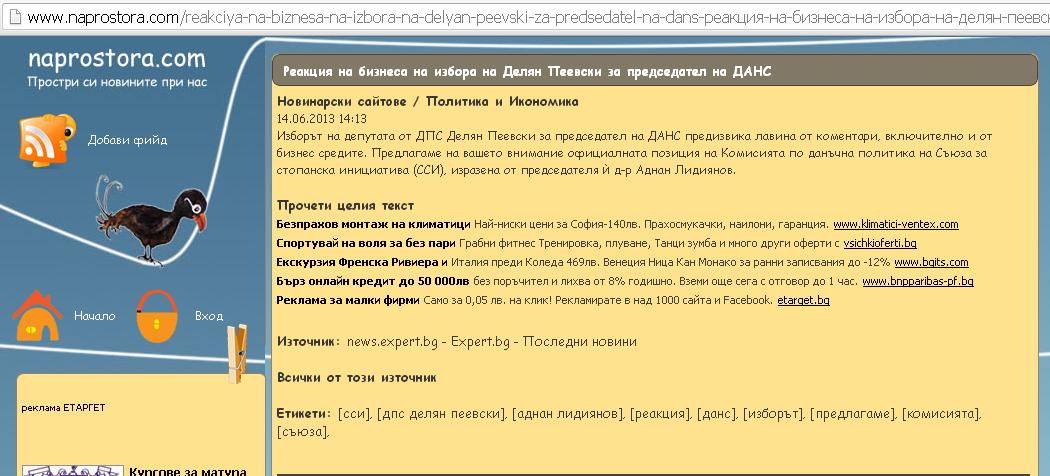The height and width of the screenshot is (476, 1050).
Task: Go to Начало text link
Action: (x=94, y=316)
